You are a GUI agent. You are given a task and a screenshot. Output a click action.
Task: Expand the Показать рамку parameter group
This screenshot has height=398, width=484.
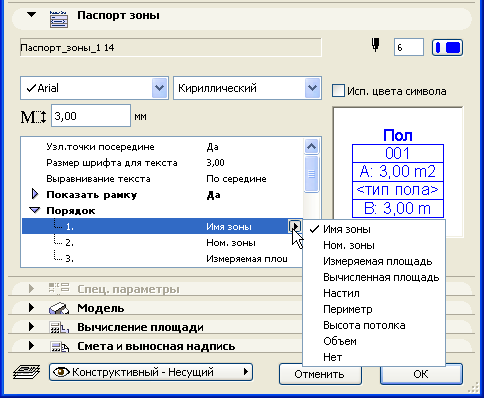click(x=35, y=194)
